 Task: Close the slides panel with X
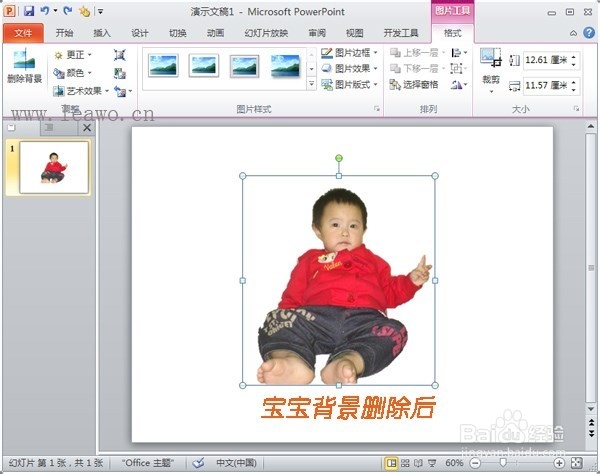[87, 127]
